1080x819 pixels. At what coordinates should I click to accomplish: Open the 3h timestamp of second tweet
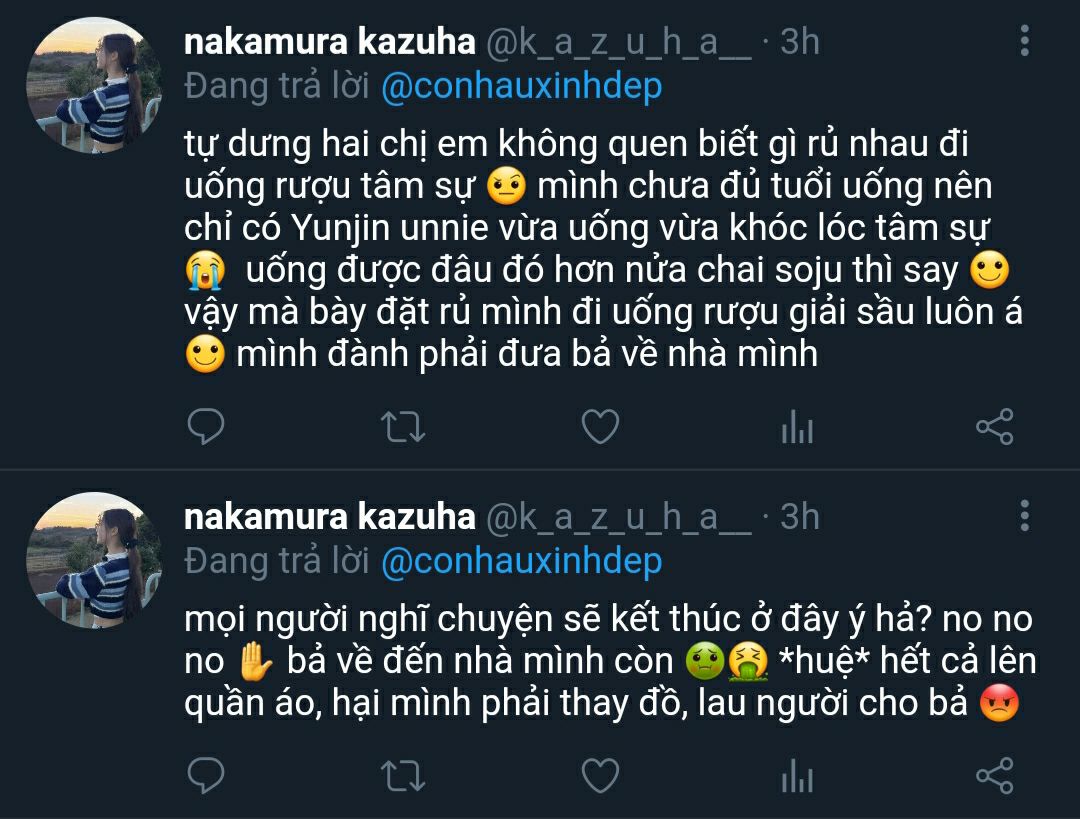(x=799, y=516)
